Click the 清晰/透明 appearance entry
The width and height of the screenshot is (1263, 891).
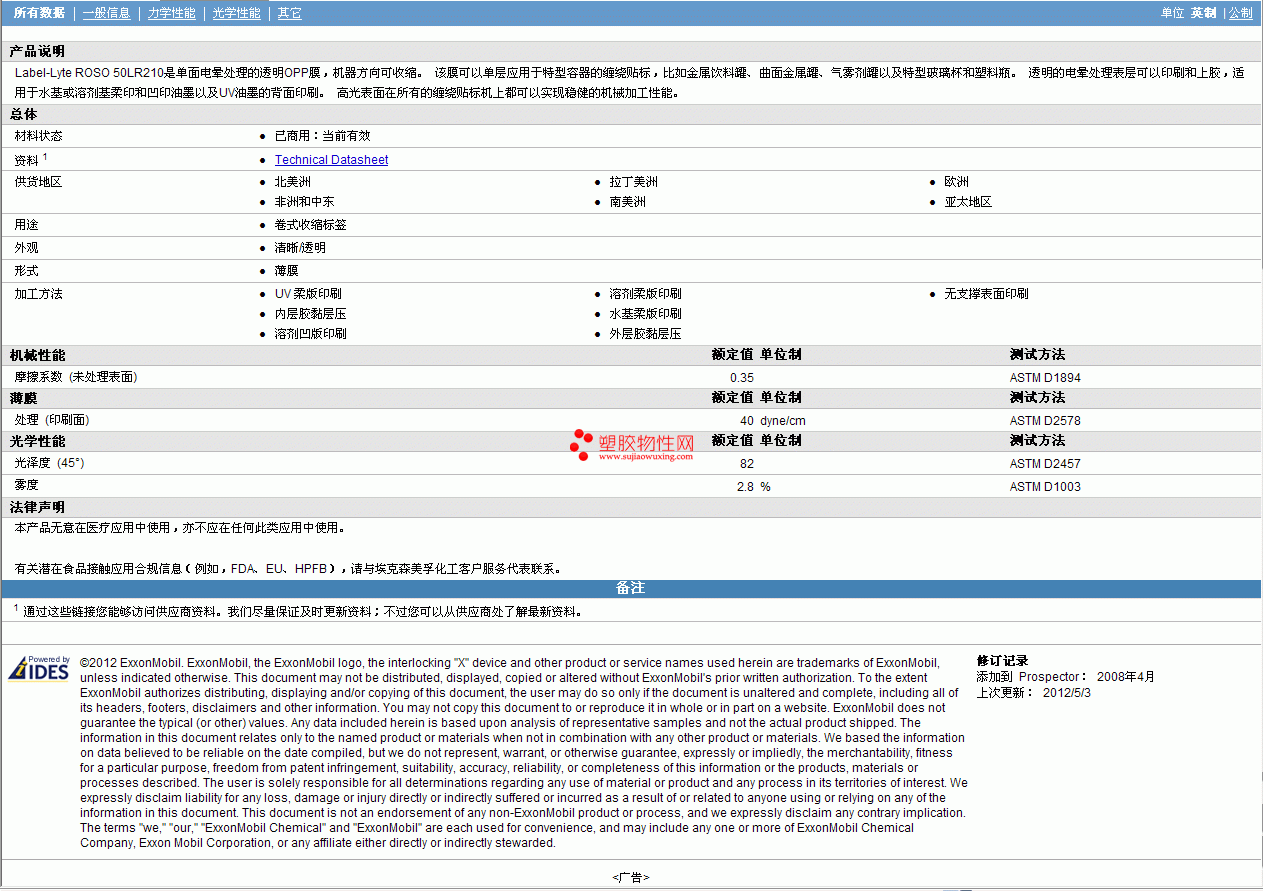coord(300,248)
